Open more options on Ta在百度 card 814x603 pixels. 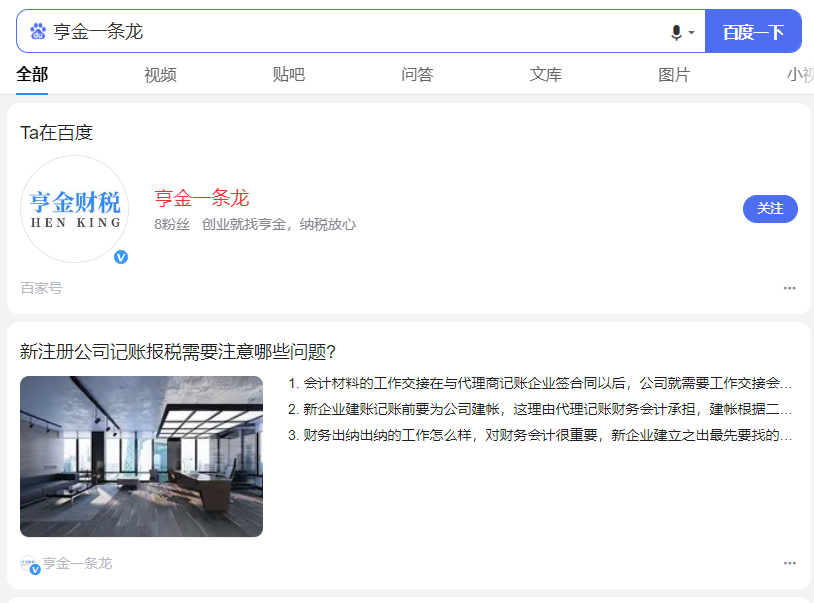click(x=789, y=288)
